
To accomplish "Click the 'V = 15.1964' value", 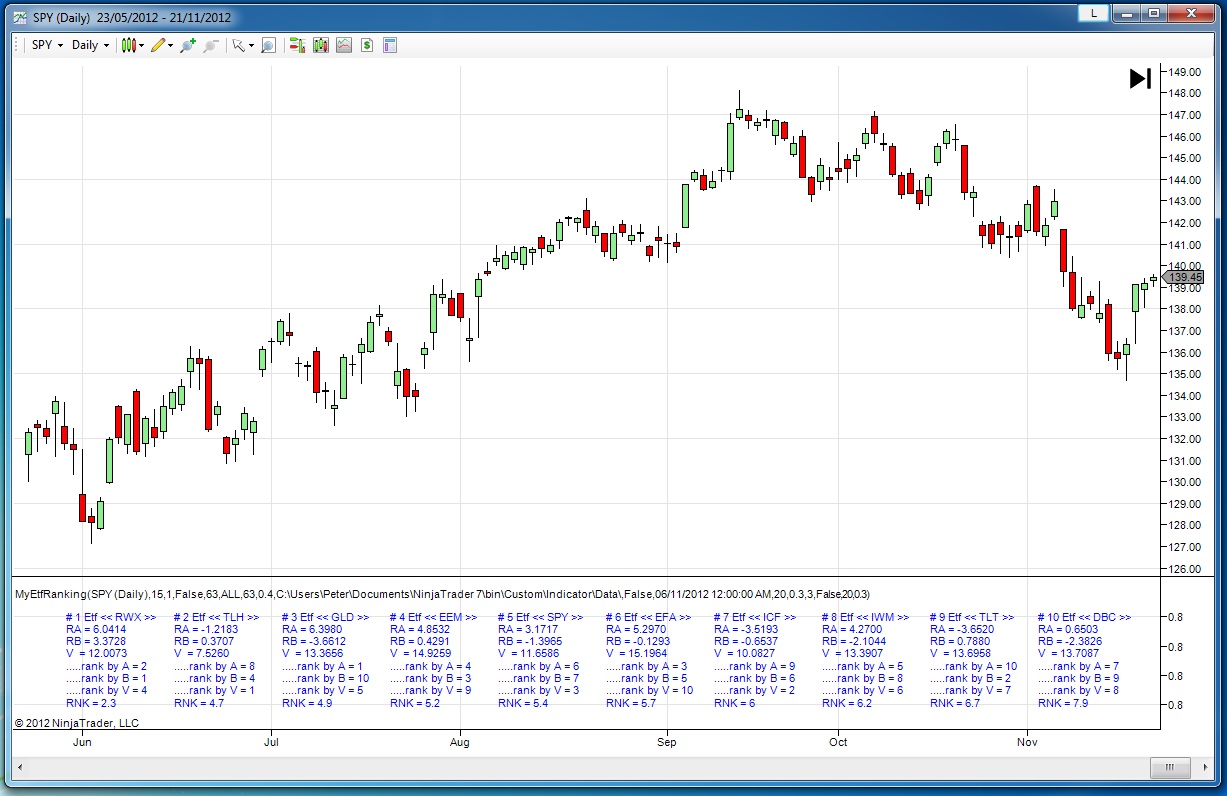I will (636, 653).
